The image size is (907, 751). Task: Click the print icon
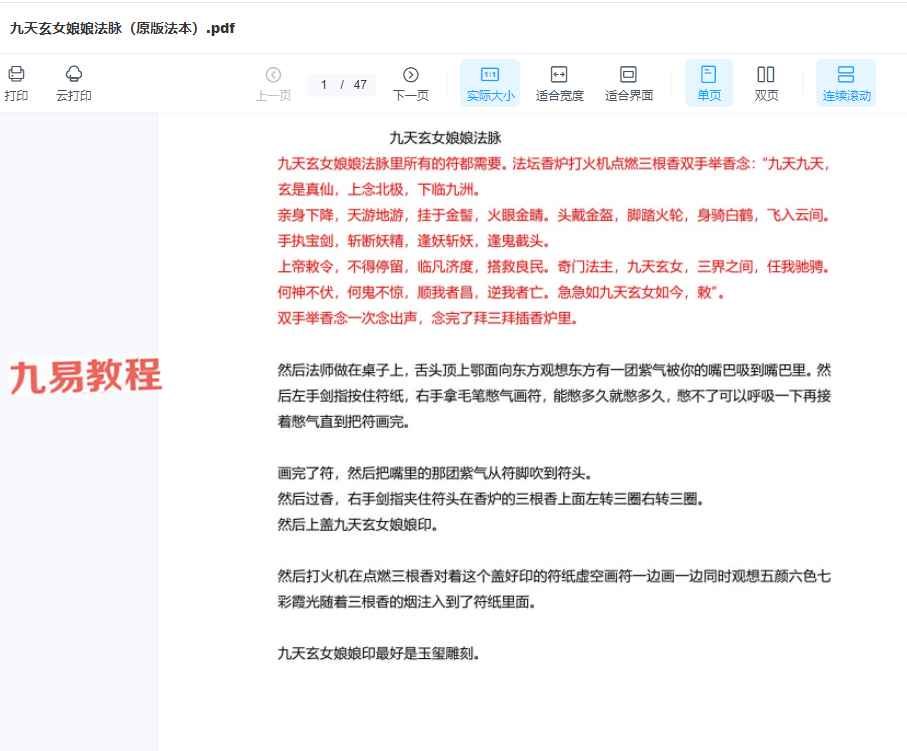(16, 75)
